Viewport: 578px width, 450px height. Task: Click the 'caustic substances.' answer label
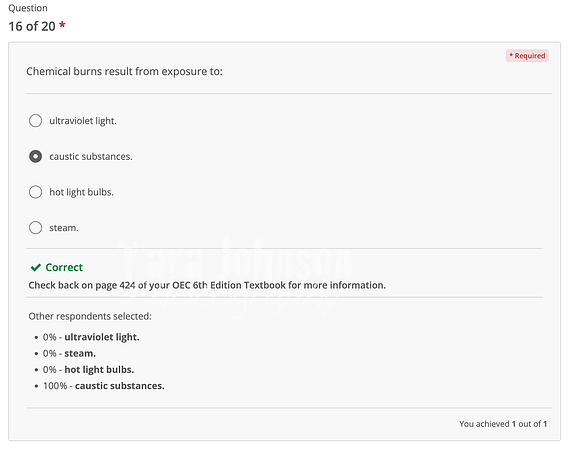point(91,157)
